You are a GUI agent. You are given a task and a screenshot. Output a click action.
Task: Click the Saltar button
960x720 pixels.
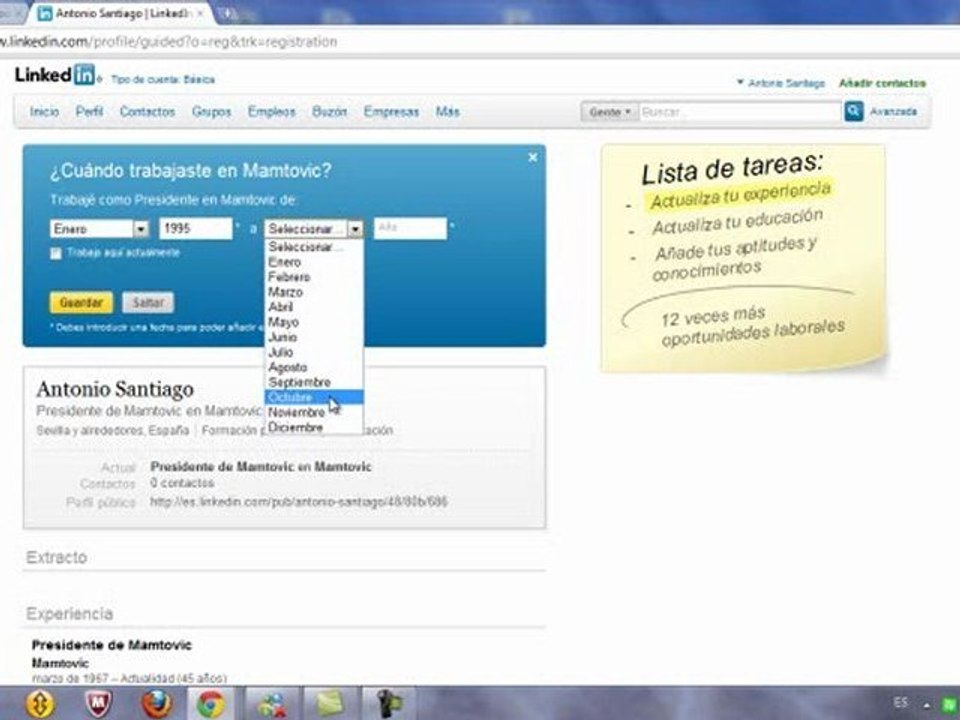(x=148, y=302)
